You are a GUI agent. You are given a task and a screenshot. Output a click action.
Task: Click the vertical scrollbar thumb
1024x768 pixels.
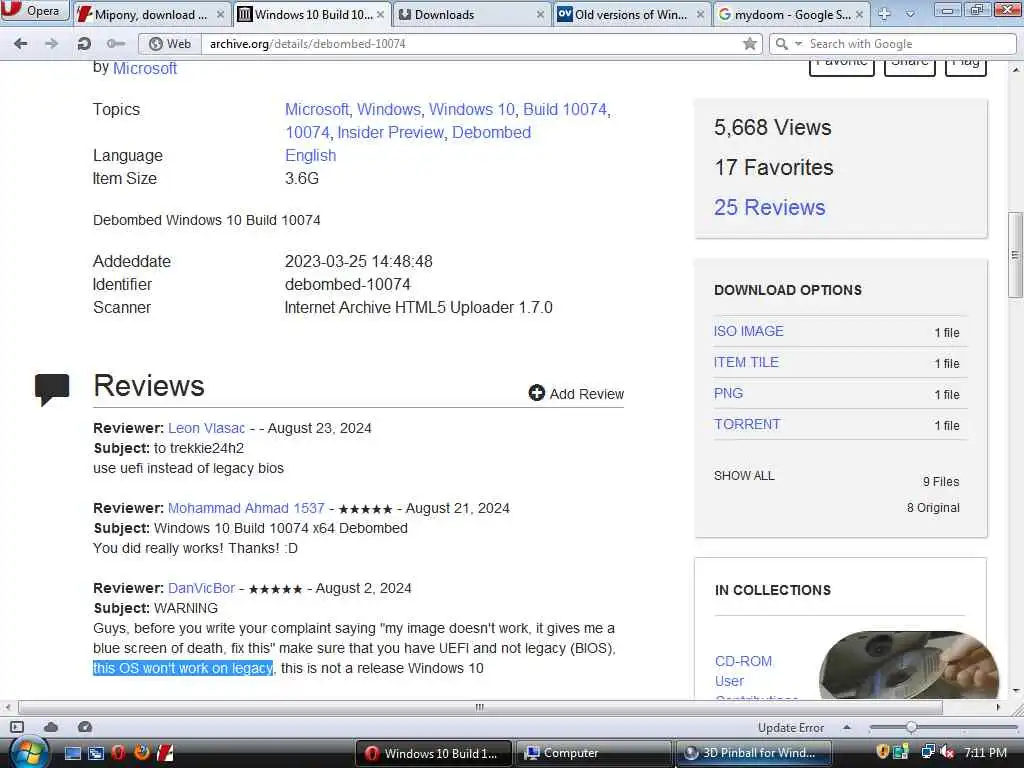pos(1016,255)
